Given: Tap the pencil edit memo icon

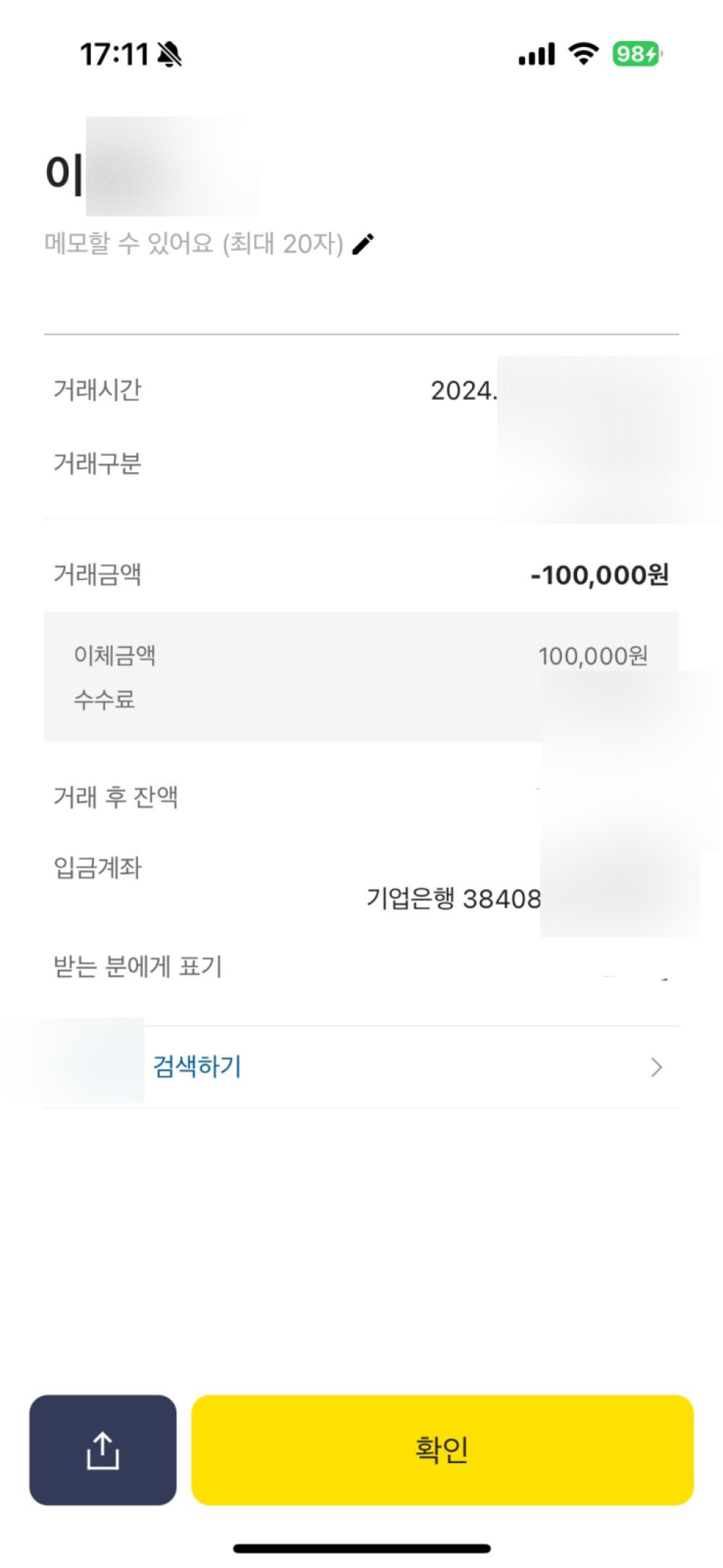Looking at the screenshot, I should 363,244.
